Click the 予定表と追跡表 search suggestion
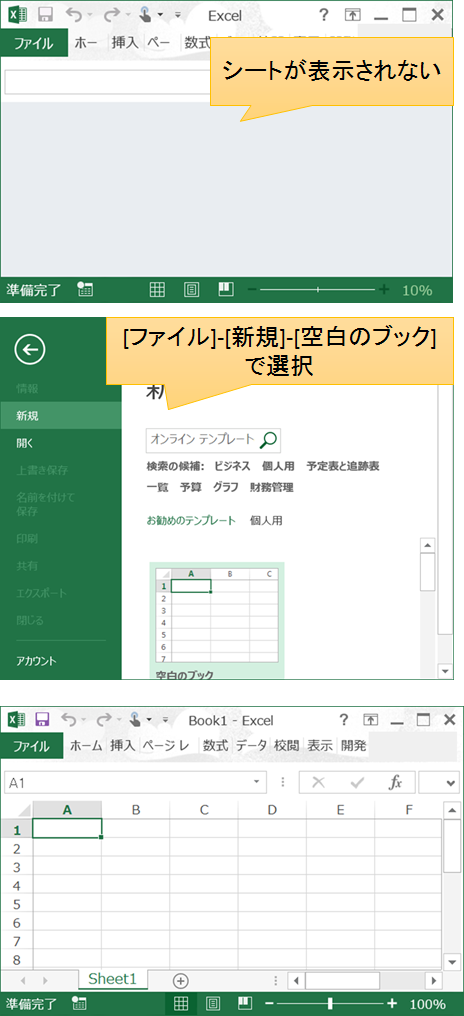 click(x=343, y=467)
